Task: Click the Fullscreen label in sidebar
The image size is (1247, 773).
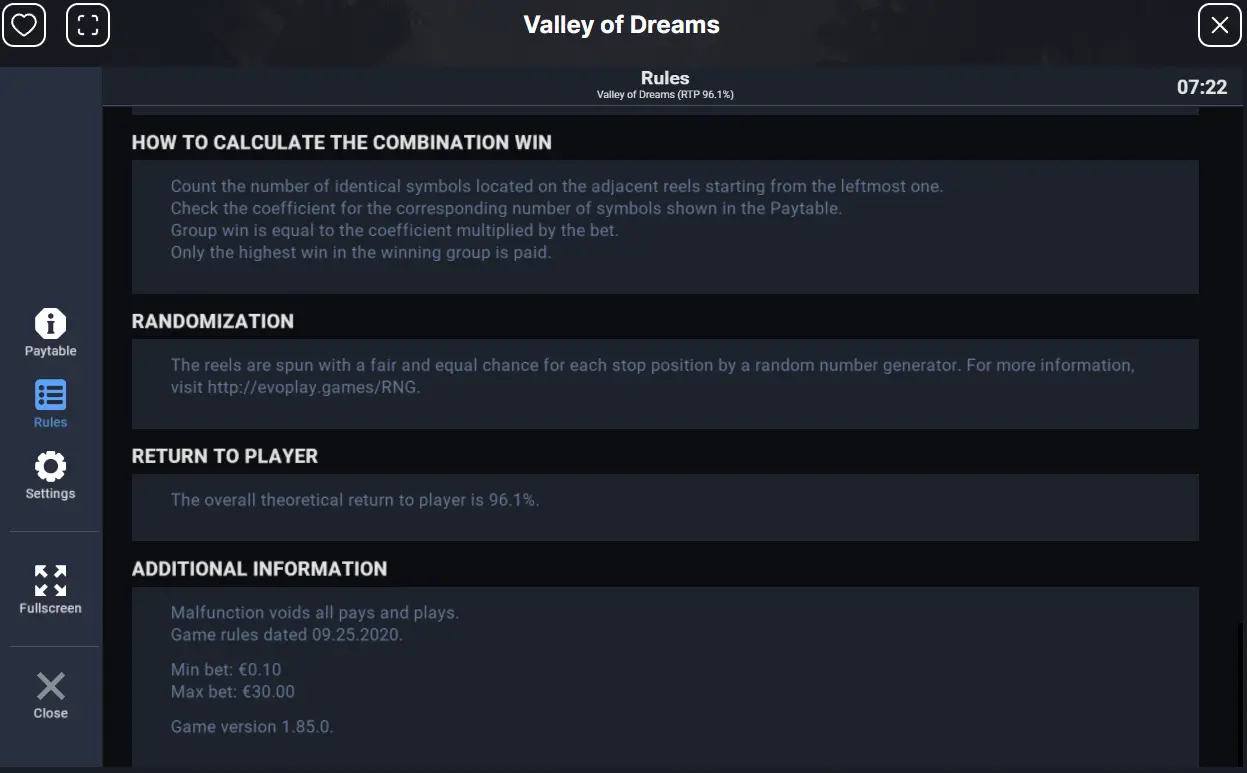Action: [x=50, y=608]
